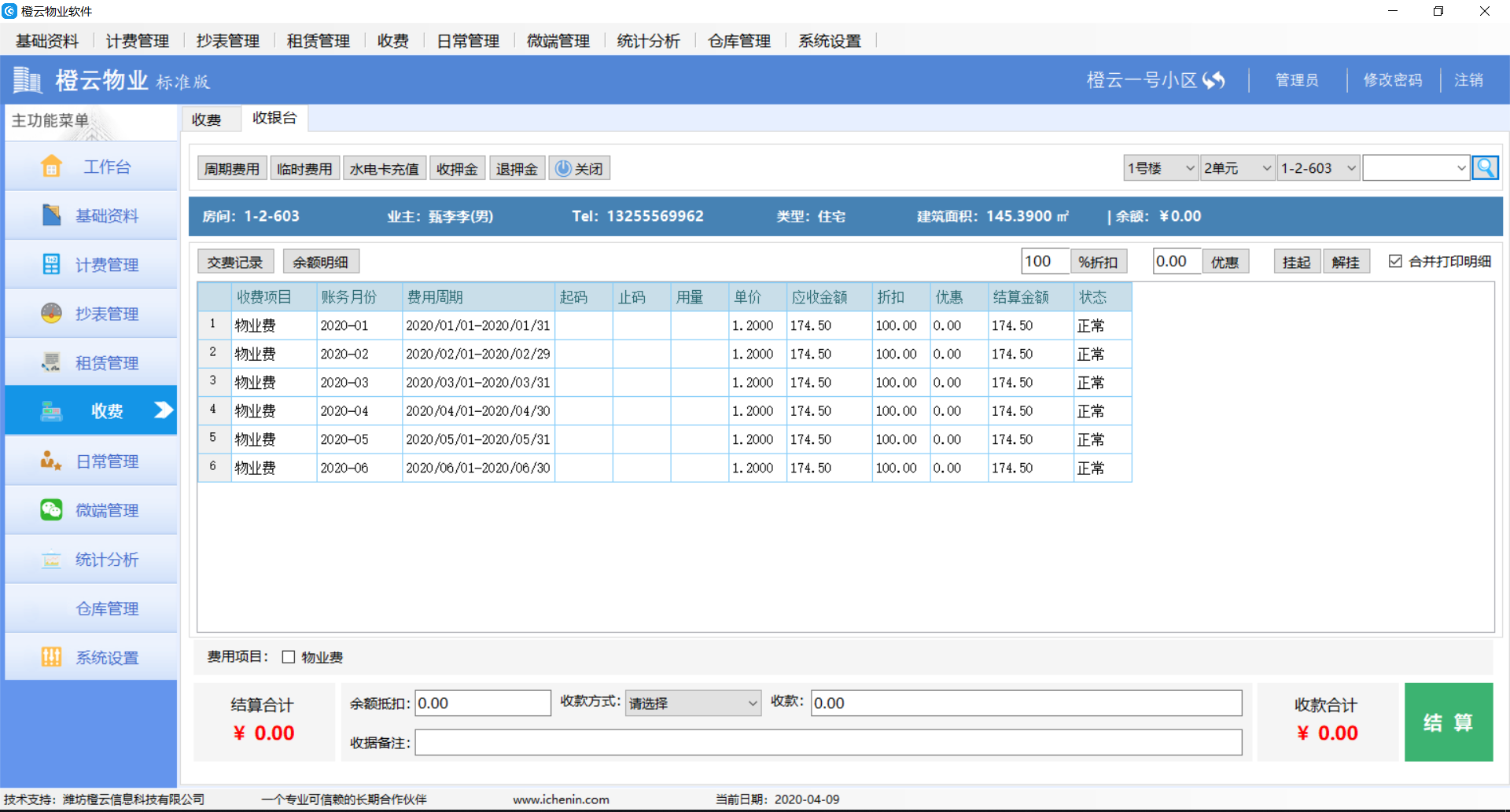Click the arrow on 收费 sidebar item

[x=163, y=410]
